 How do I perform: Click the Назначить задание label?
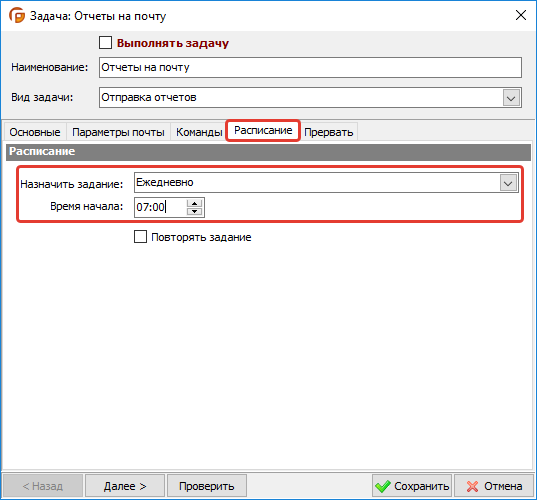[72, 184]
